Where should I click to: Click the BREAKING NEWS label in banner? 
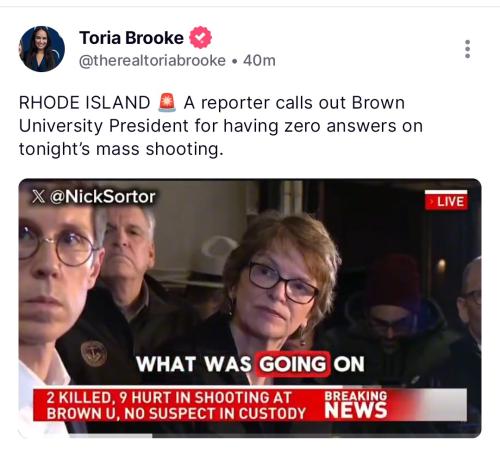[x=356, y=404]
